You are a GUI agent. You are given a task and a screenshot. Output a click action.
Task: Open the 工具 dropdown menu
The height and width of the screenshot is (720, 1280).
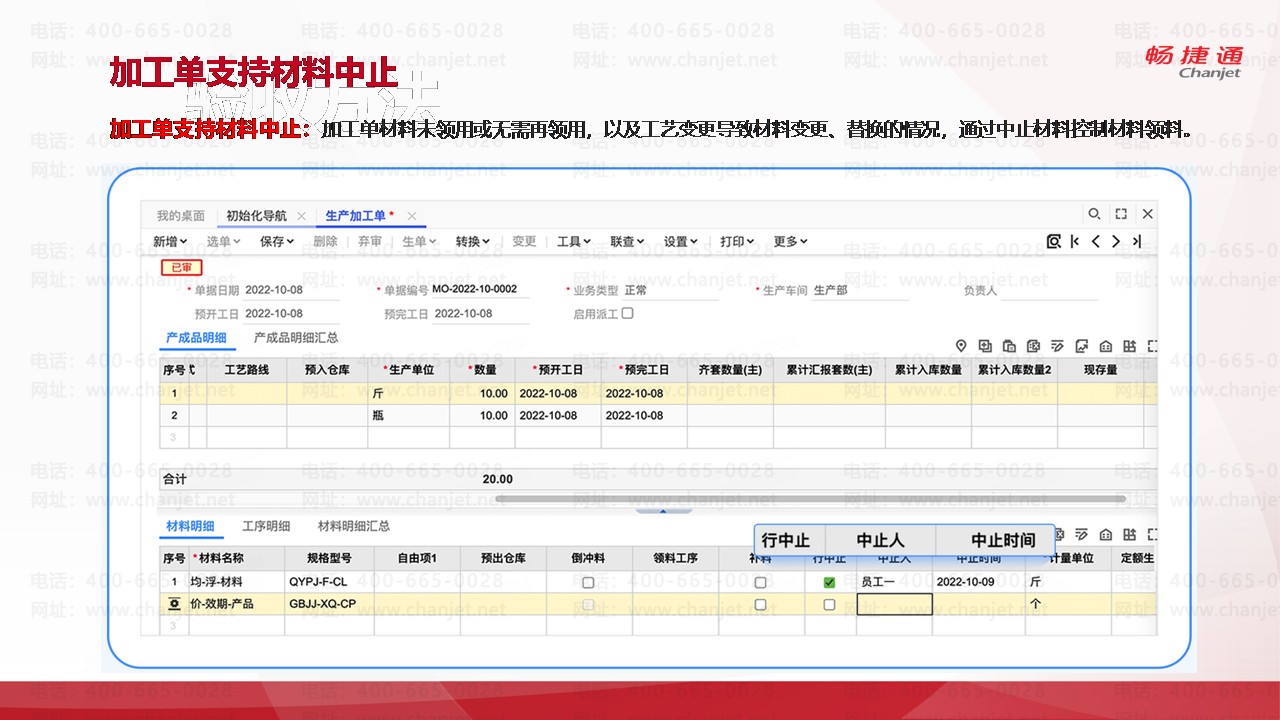(x=574, y=241)
